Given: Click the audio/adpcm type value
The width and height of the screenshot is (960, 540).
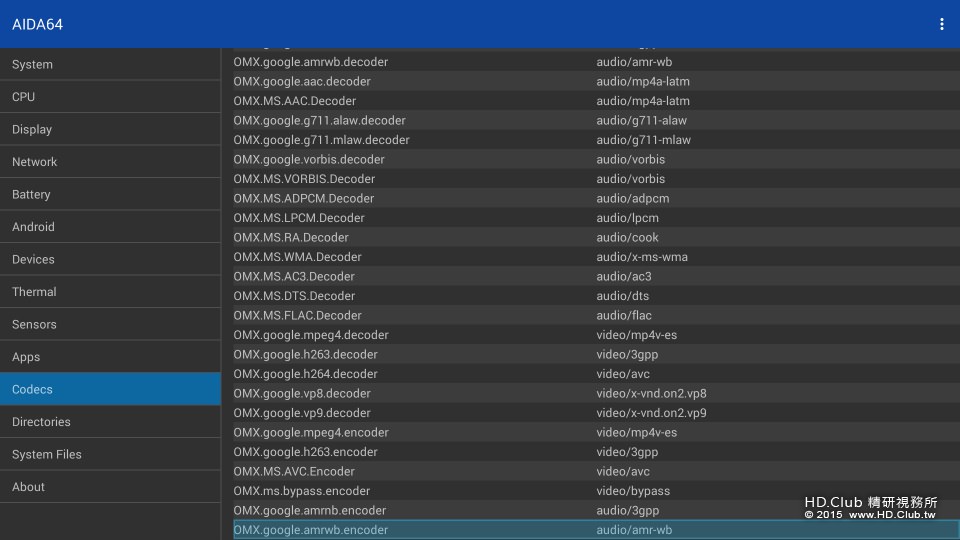Looking at the screenshot, I should click(633, 198).
